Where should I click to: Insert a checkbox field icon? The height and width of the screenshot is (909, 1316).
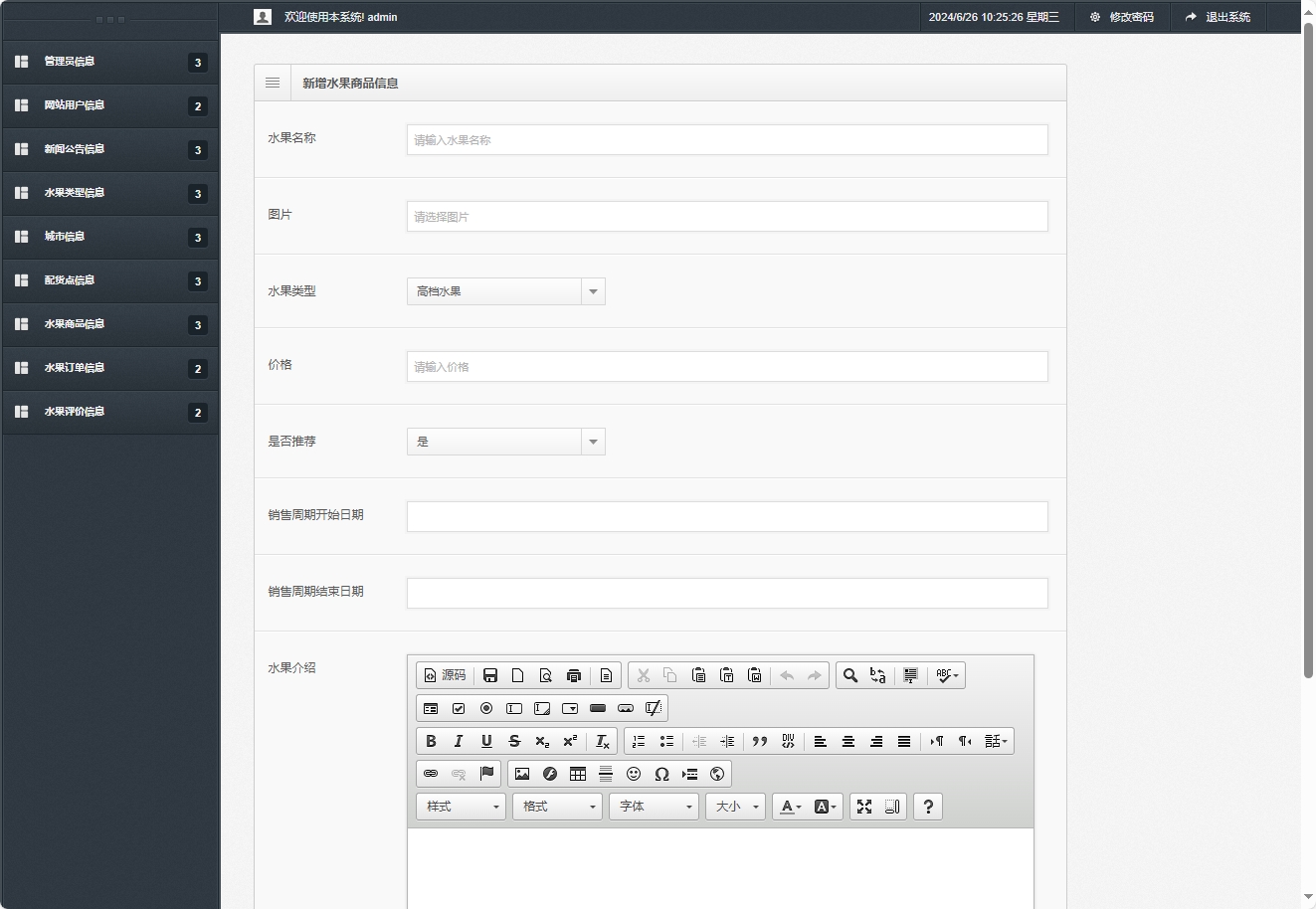tap(459, 708)
